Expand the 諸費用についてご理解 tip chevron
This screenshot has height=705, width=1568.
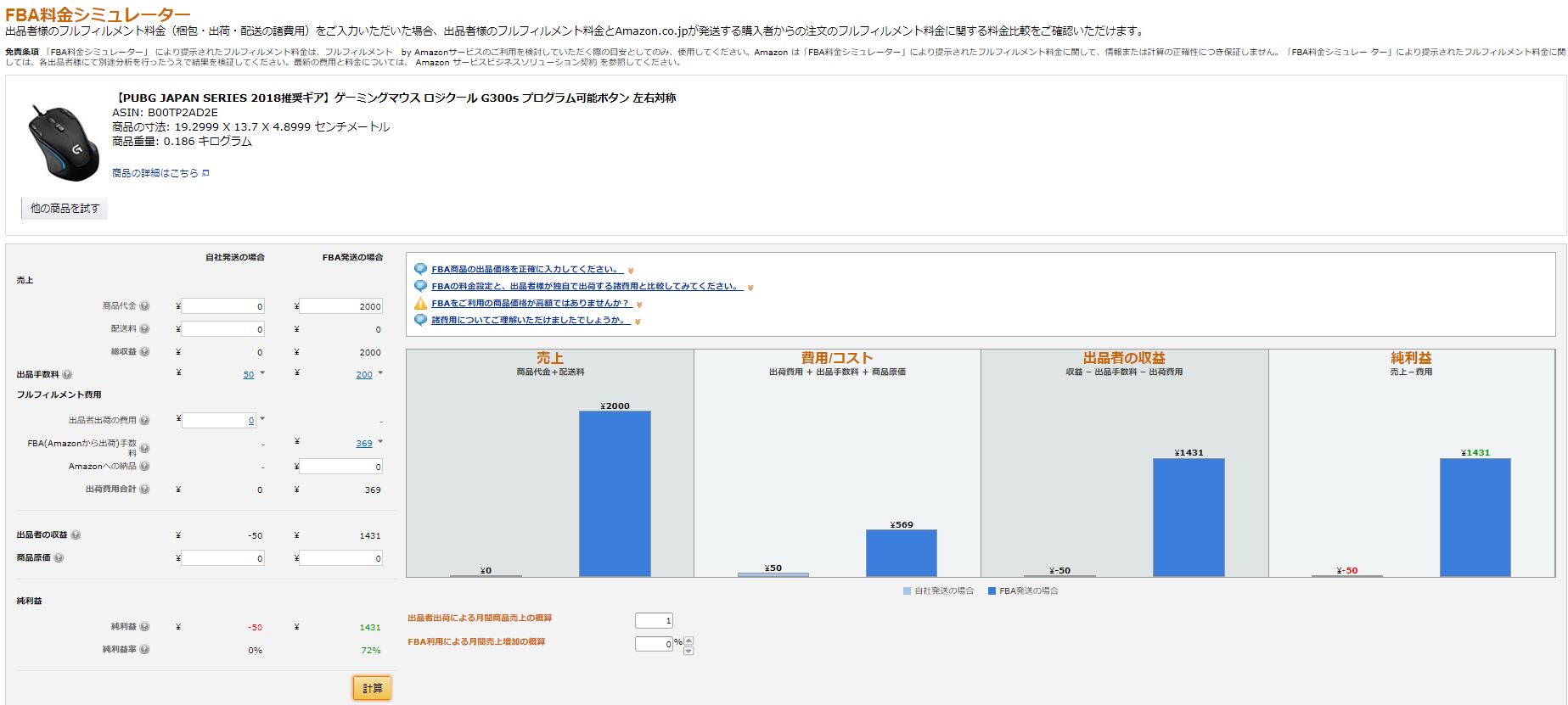point(638,322)
